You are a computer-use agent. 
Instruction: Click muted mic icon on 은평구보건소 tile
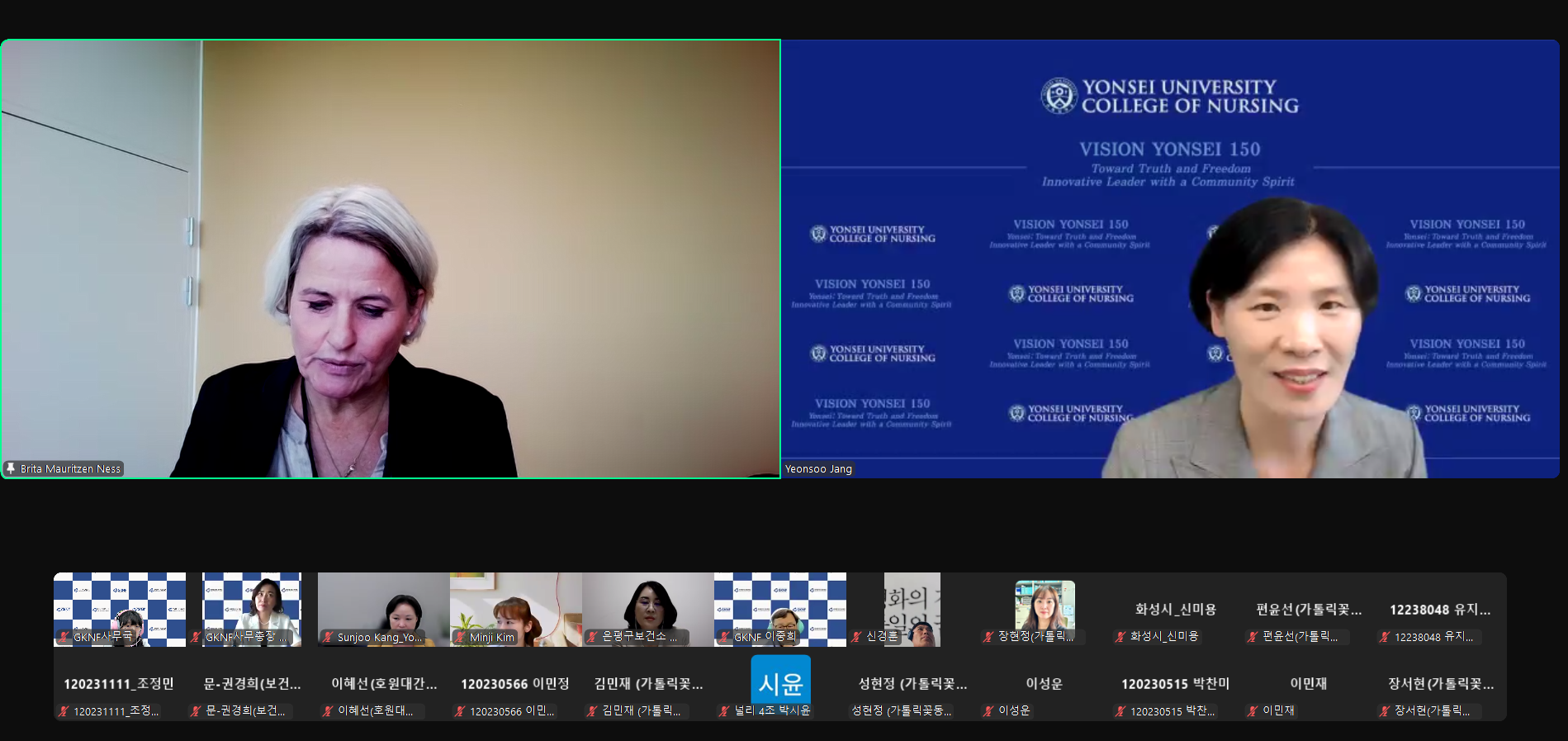592,637
